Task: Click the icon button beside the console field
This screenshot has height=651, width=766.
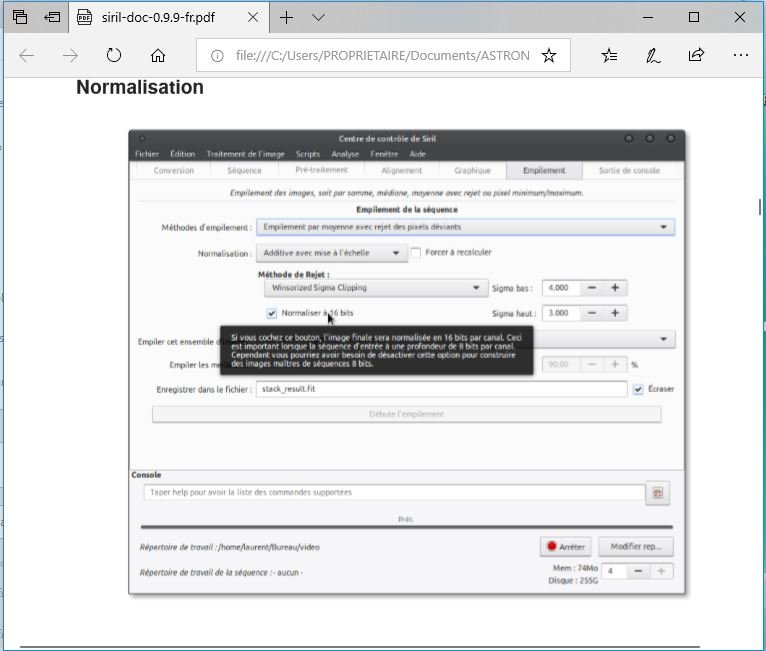Action: click(x=658, y=493)
